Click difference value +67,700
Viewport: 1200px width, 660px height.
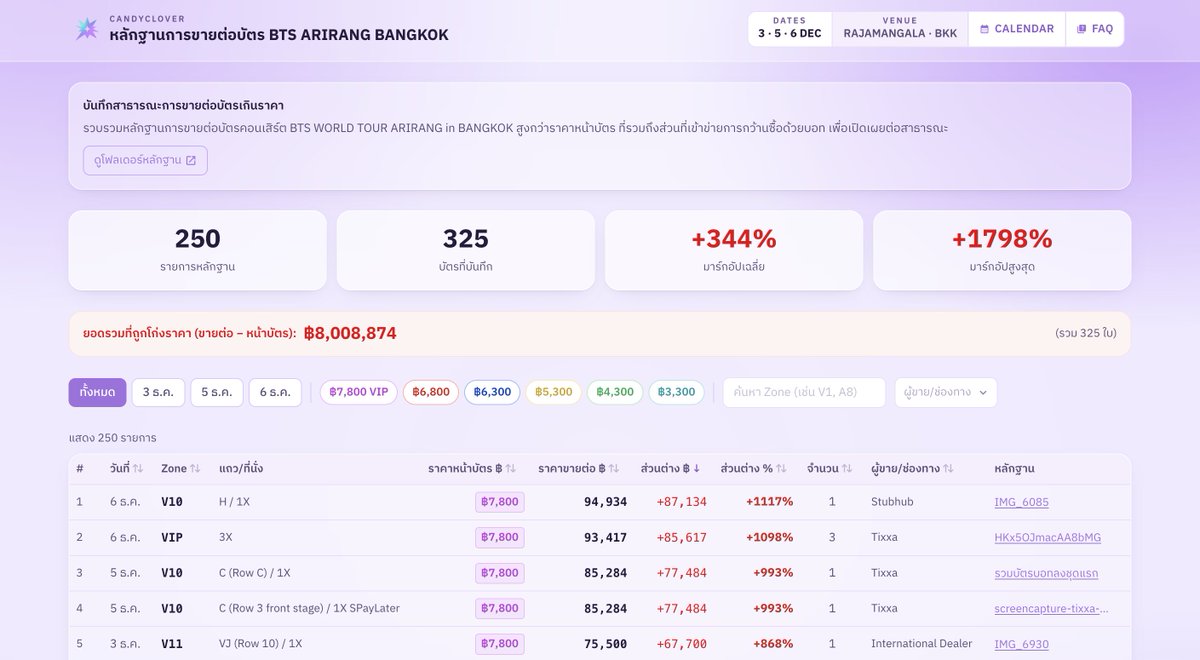click(x=681, y=644)
